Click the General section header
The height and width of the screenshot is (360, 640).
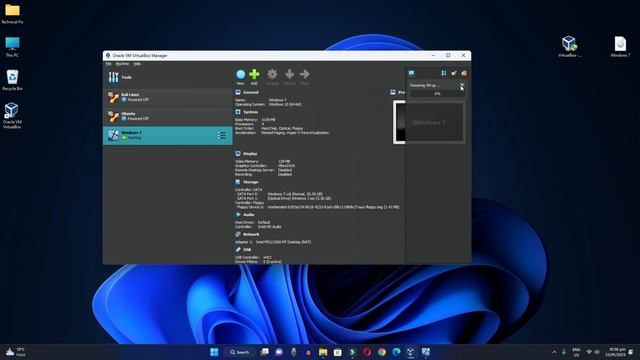(x=251, y=93)
